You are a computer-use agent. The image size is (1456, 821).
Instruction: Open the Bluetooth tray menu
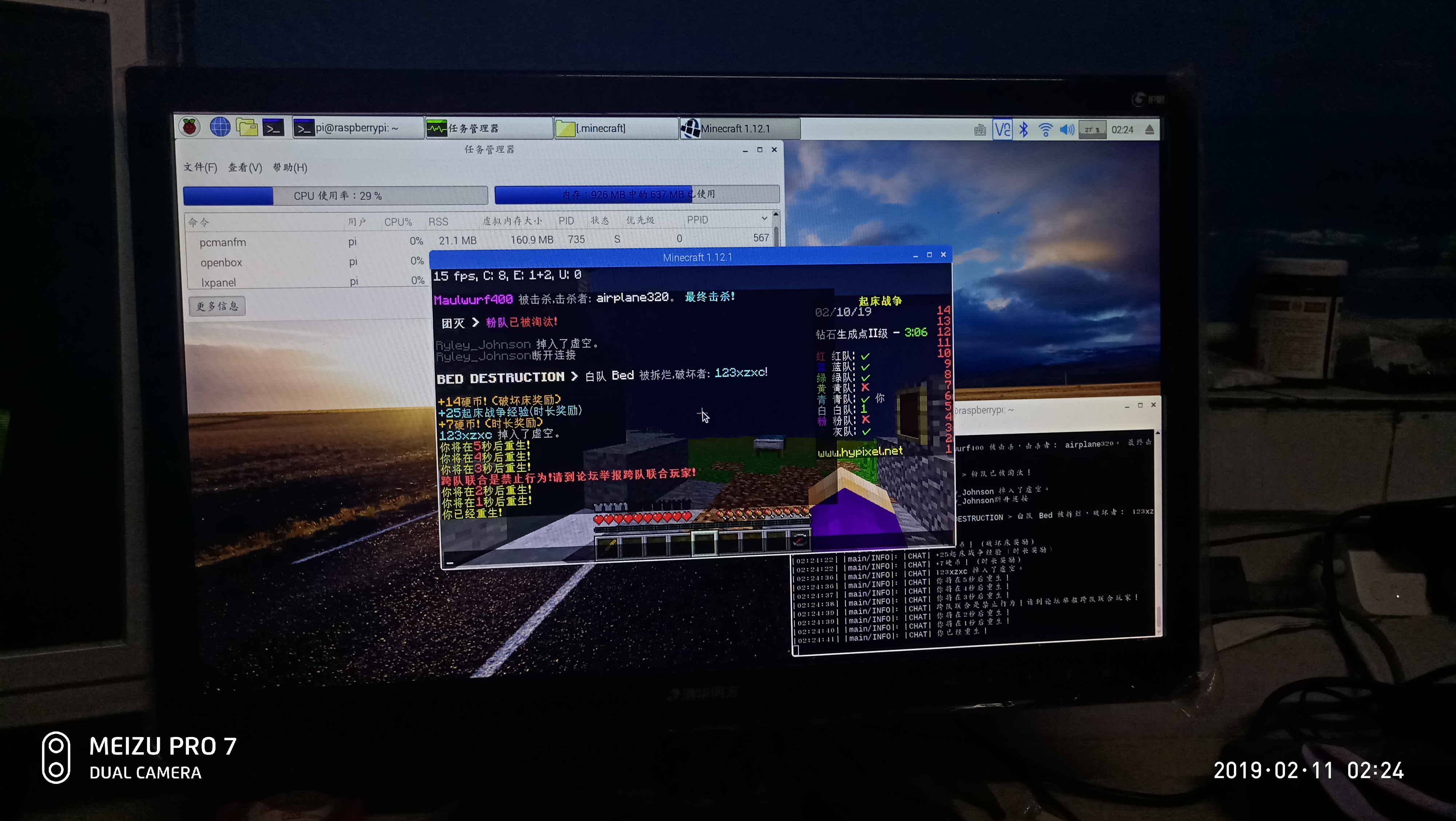[1024, 130]
